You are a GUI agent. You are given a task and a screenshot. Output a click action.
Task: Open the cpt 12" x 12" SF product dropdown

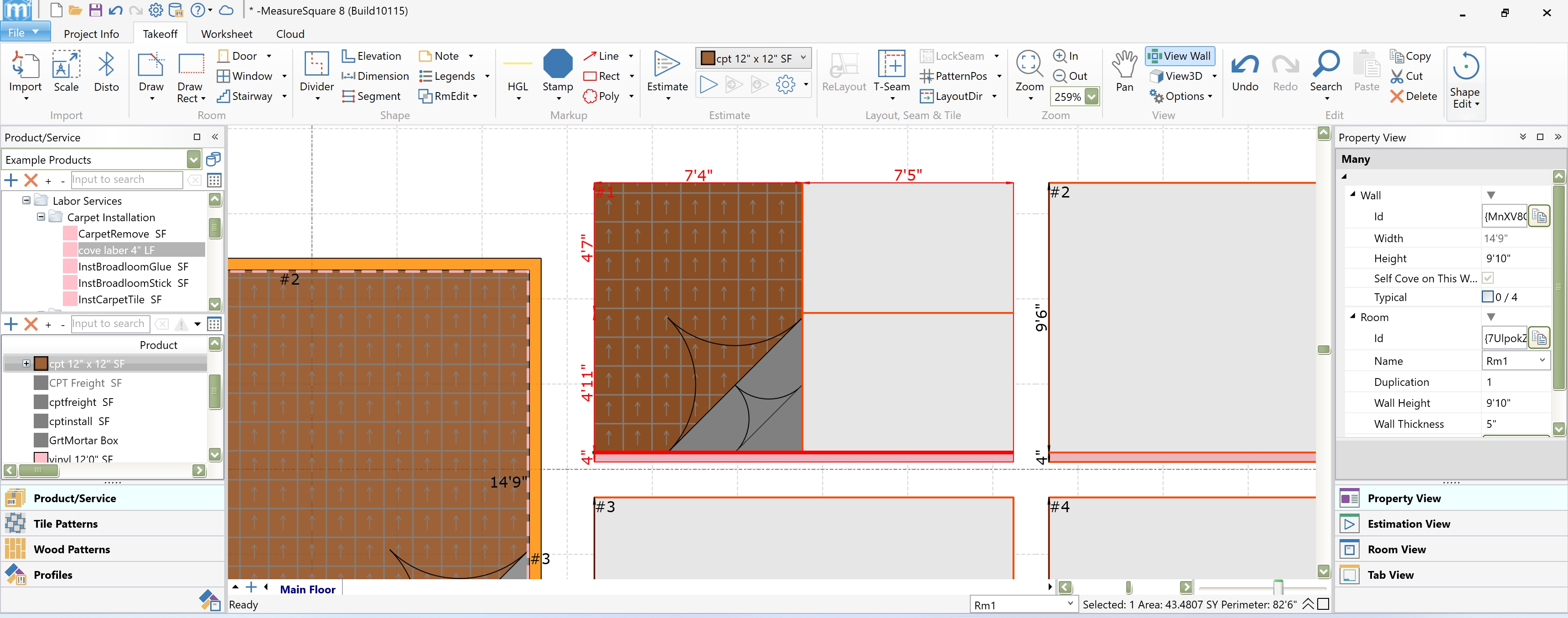803,58
